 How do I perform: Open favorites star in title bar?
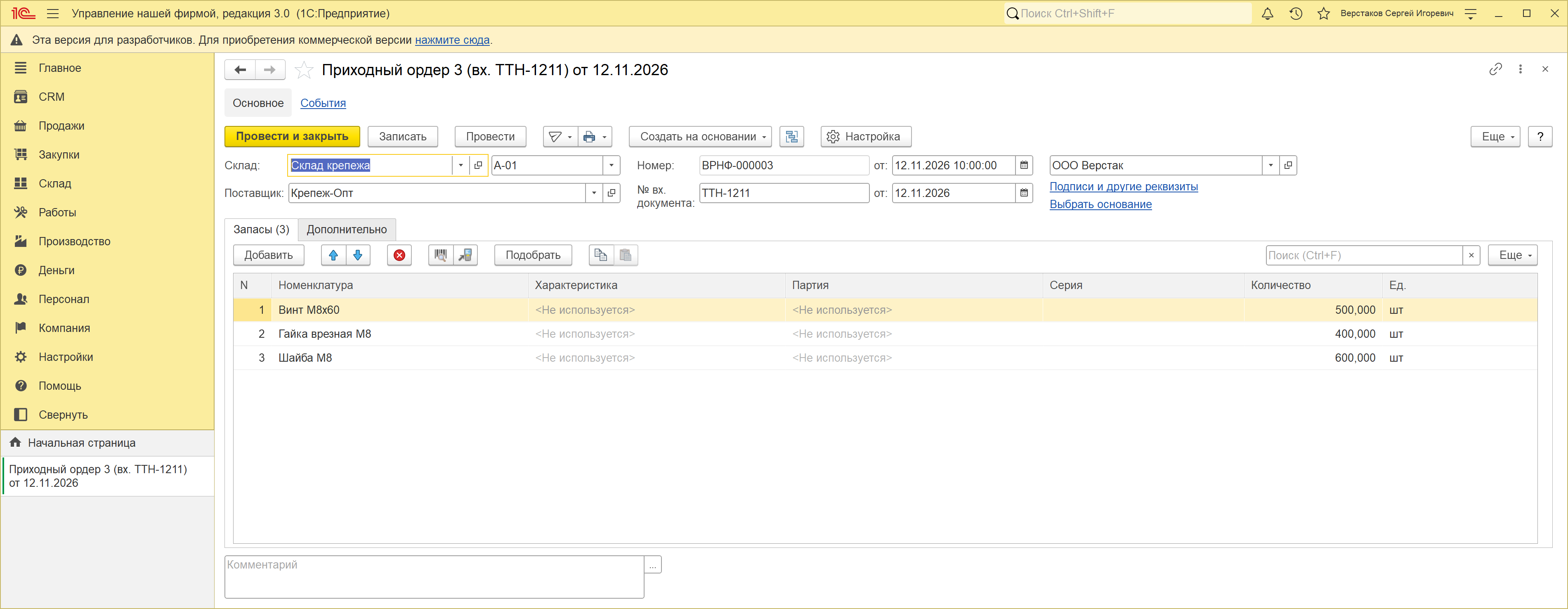click(1323, 13)
